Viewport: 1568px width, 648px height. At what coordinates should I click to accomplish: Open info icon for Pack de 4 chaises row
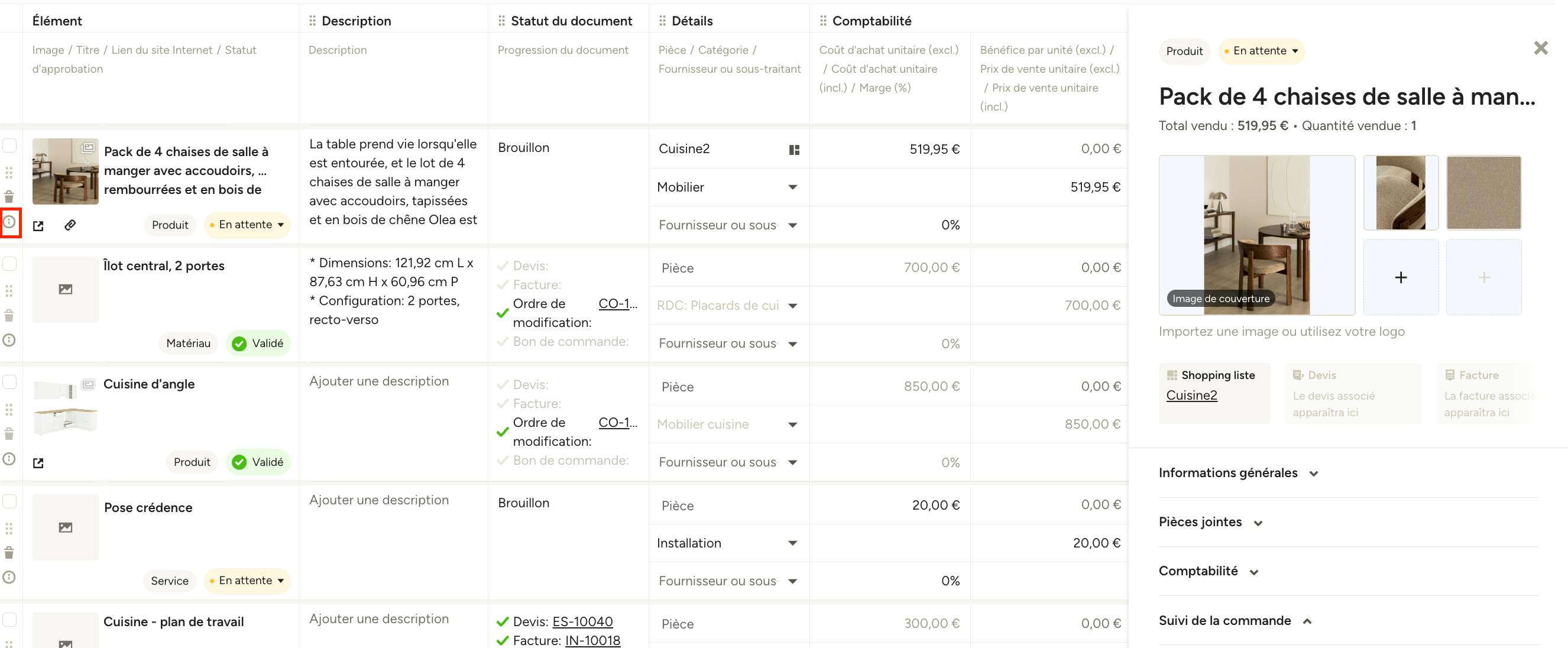pyautogui.click(x=9, y=222)
